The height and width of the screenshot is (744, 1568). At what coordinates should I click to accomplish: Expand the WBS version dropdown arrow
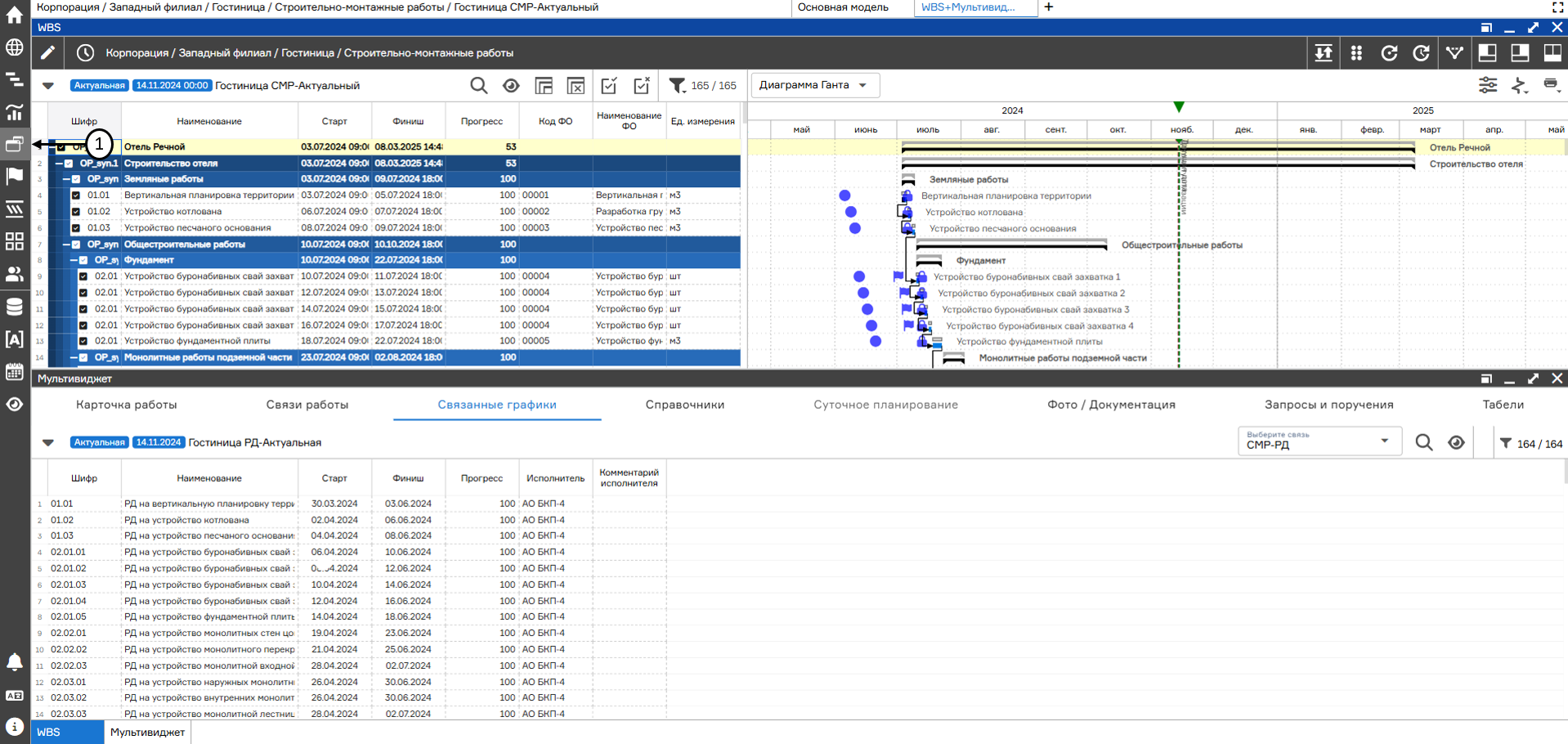(48, 85)
